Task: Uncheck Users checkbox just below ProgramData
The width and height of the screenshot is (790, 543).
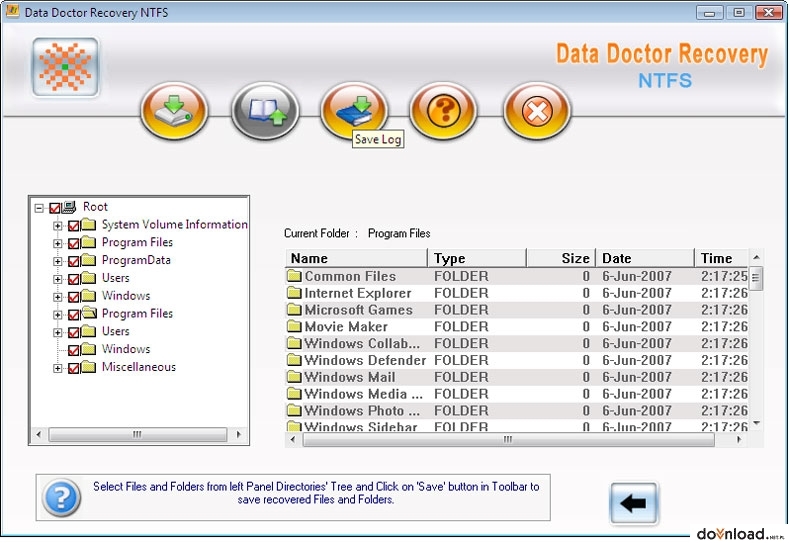Action: tap(74, 279)
